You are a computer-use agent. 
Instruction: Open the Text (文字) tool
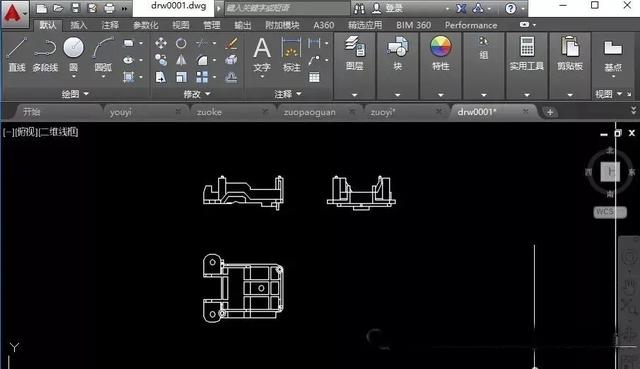coord(262,54)
